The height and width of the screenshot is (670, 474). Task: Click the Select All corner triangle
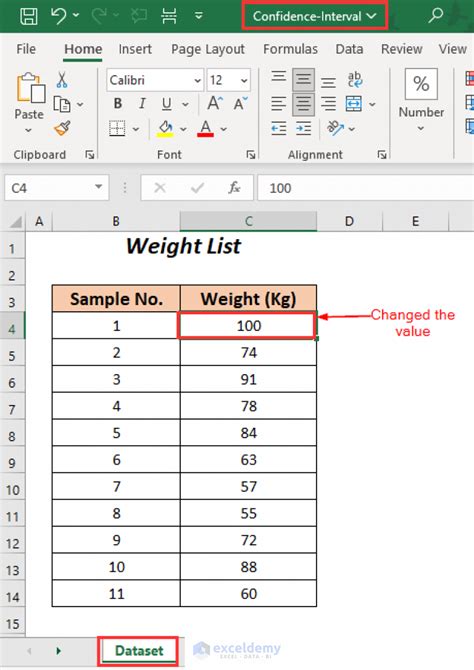pyautogui.click(x=15, y=221)
